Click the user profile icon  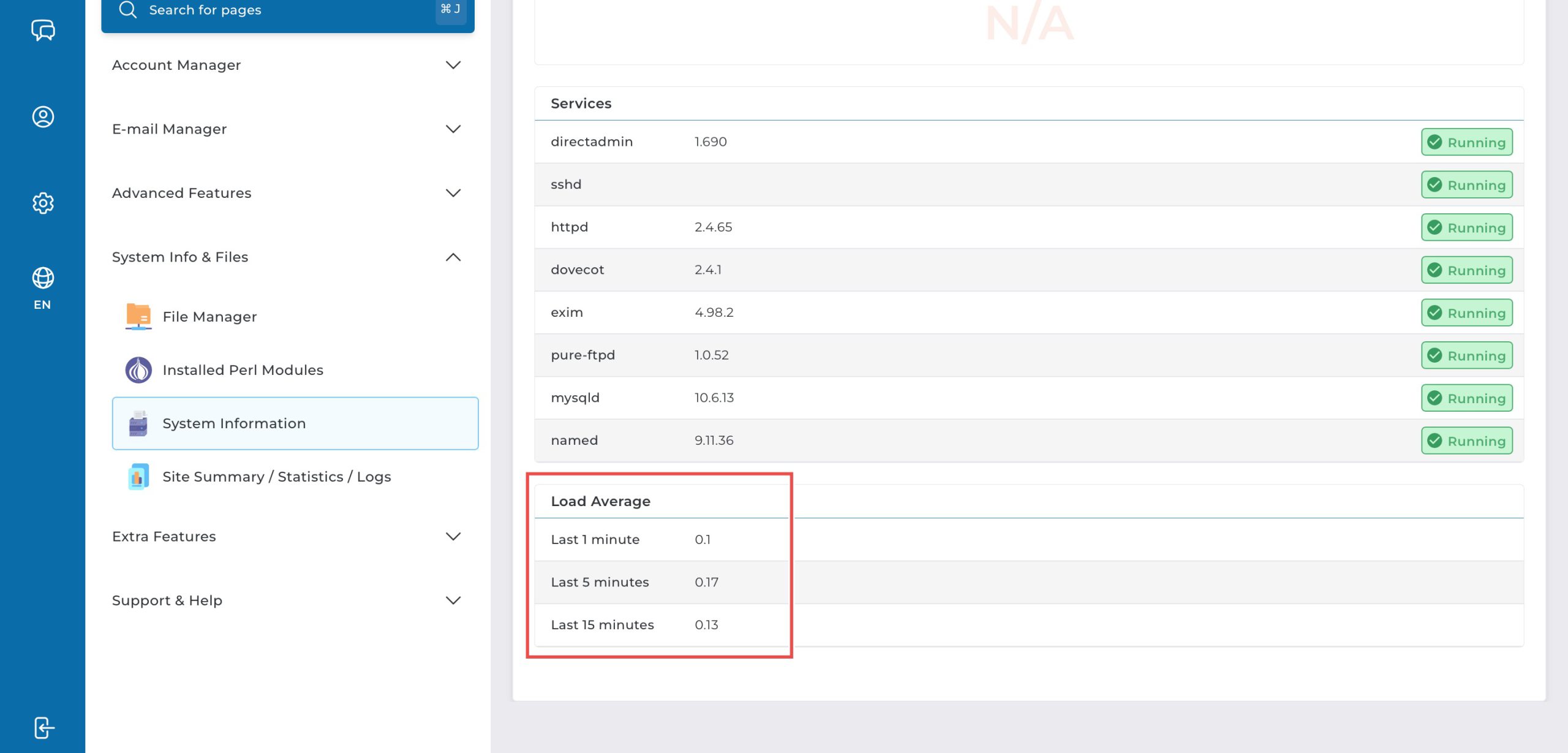click(x=43, y=116)
